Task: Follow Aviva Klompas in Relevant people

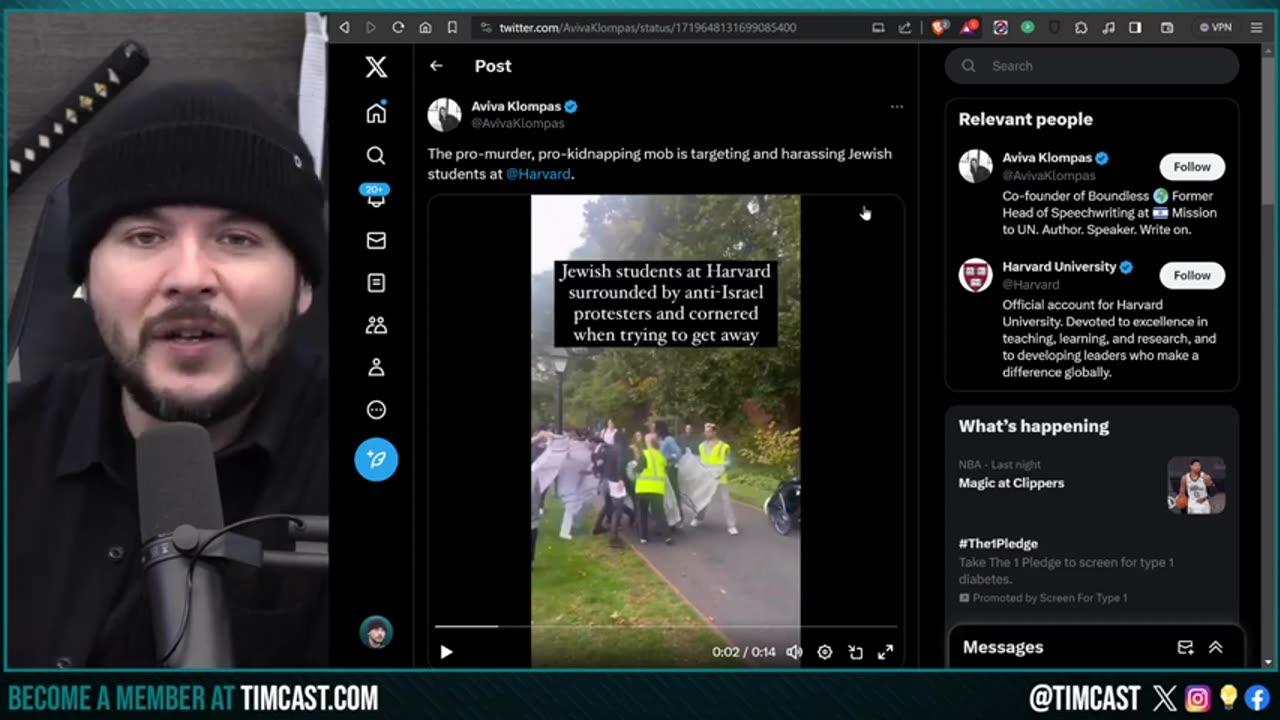Action: coord(1192,167)
